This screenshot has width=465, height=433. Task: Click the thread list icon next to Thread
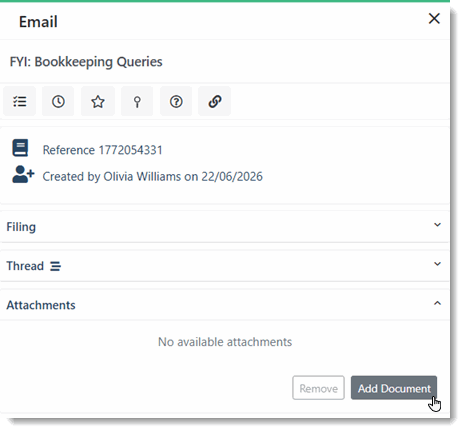click(x=55, y=266)
